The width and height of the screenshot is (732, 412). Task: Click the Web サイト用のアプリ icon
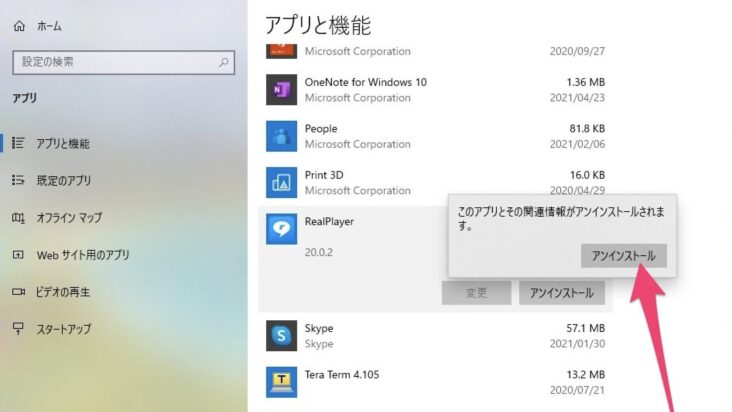click(x=18, y=255)
